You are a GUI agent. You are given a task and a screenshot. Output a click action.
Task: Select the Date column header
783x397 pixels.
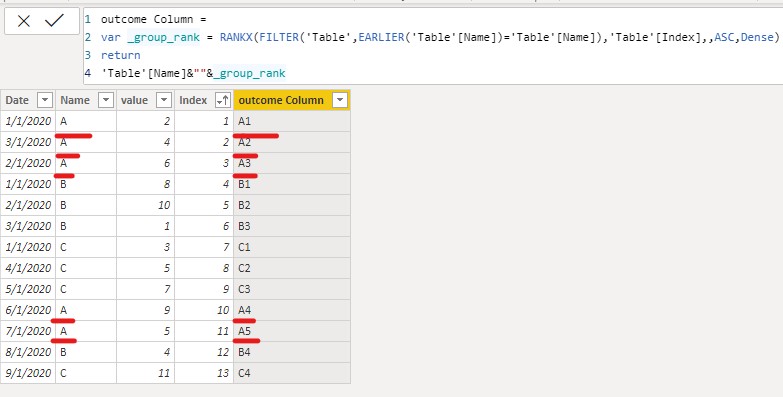28,100
